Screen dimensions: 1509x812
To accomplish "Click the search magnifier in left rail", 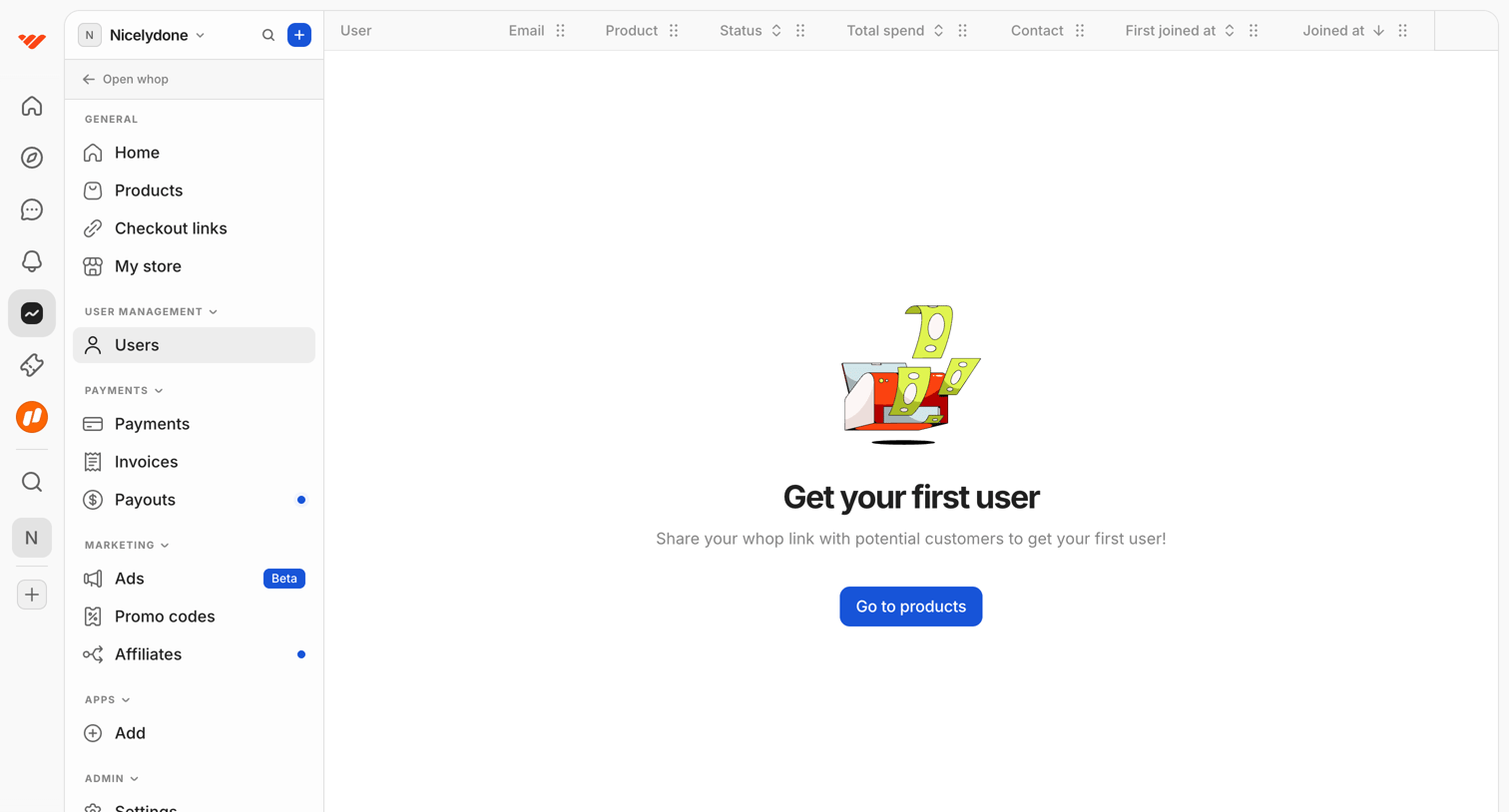I will [x=32, y=483].
